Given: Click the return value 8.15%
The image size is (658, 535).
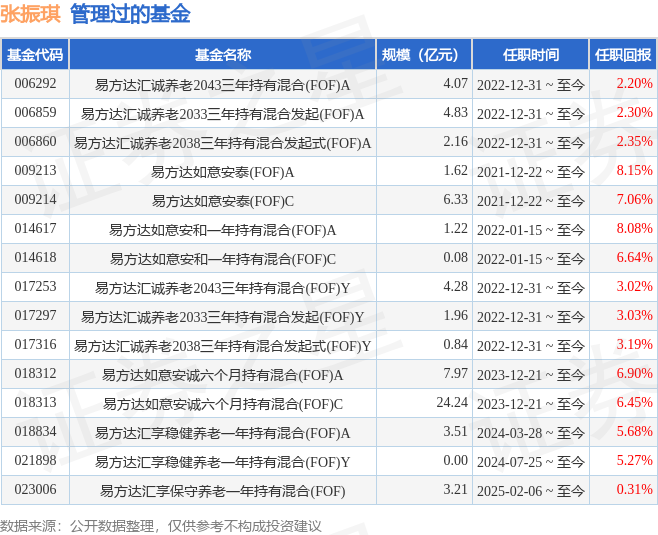Looking at the screenshot, I should click(x=634, y=170).
